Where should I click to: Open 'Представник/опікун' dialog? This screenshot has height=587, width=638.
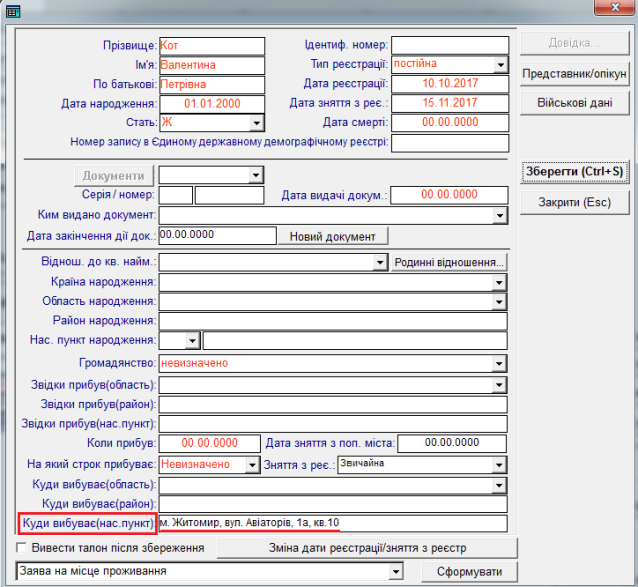[574, 73]
